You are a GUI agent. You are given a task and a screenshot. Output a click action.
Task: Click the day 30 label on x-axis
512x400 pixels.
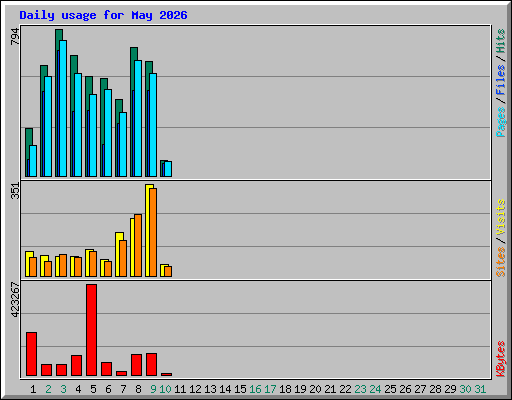[465, 389]
